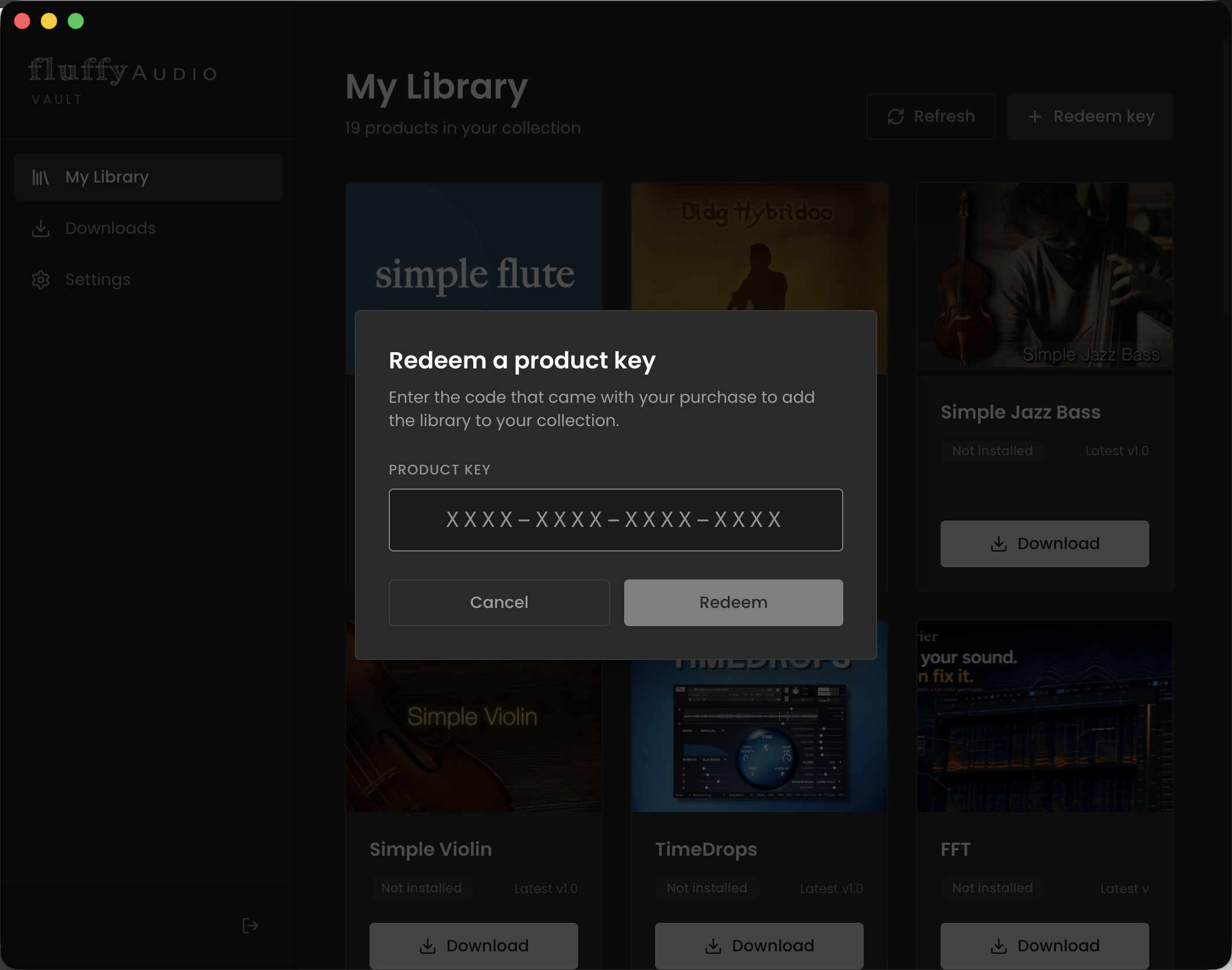Cancel the redeem product key dialog
The height and width of the screenshot is (970, 1232).
(499, 602)
